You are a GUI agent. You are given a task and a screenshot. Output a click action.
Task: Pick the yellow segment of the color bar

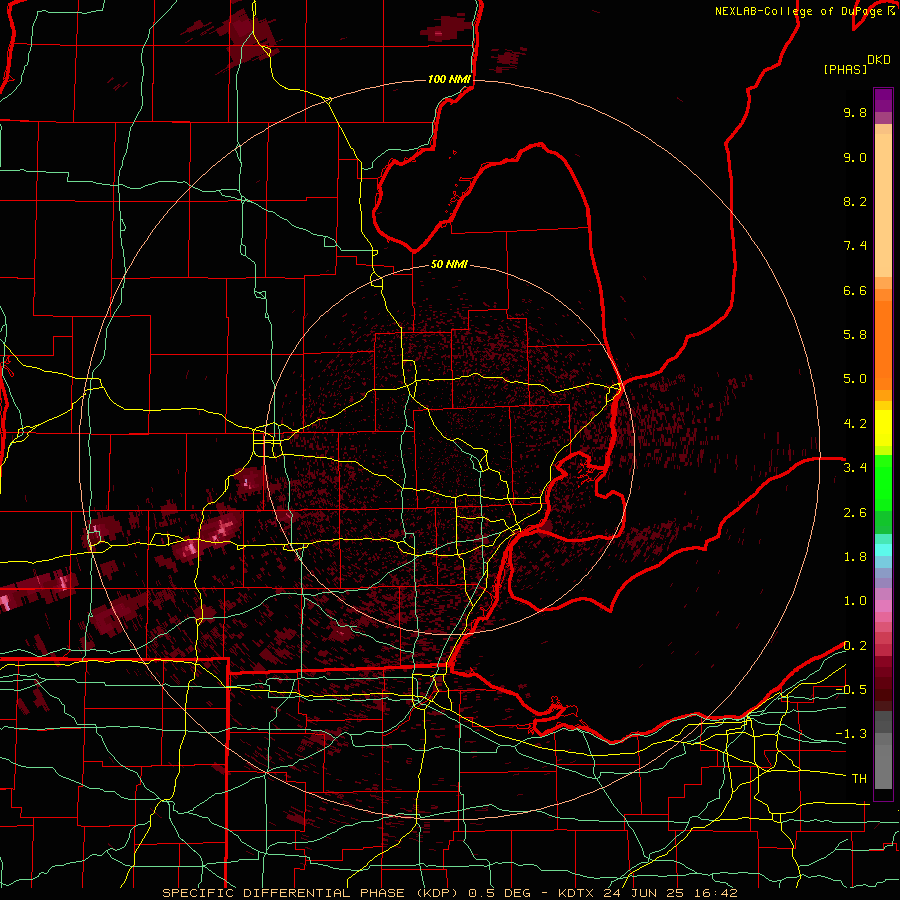coord(883,428)
